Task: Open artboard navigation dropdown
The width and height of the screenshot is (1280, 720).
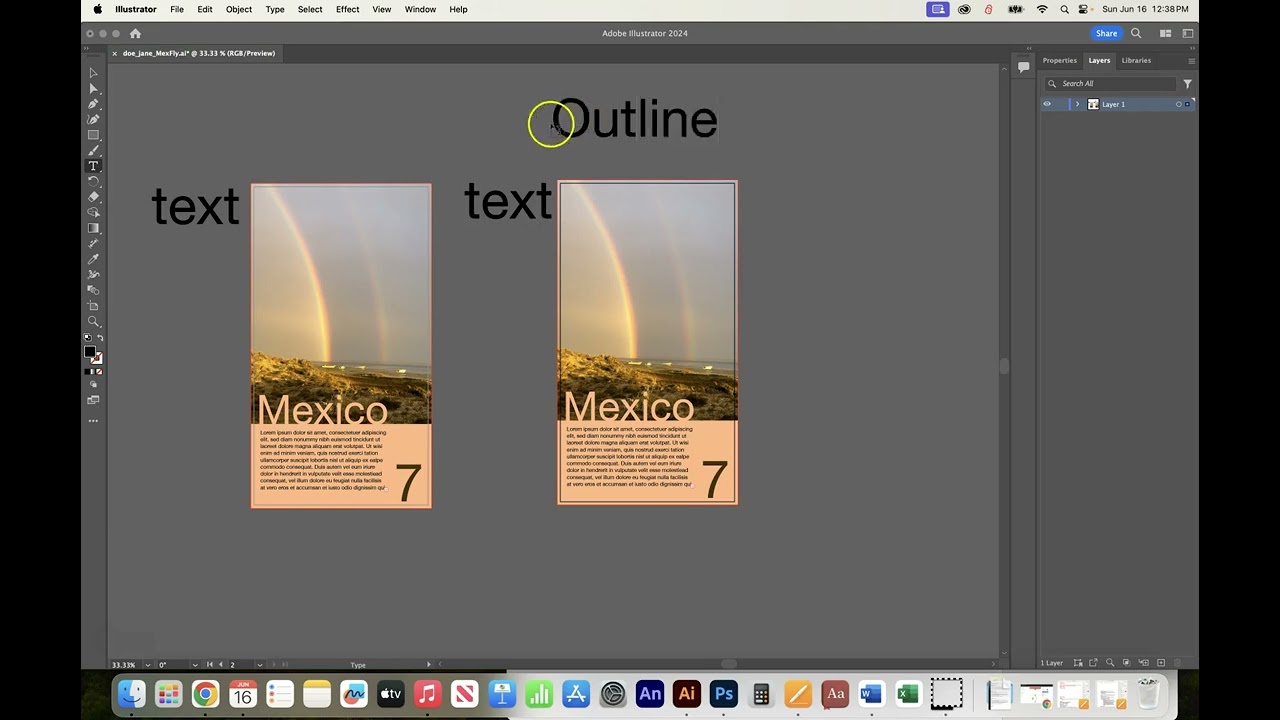Action: [x=259, y=664]
